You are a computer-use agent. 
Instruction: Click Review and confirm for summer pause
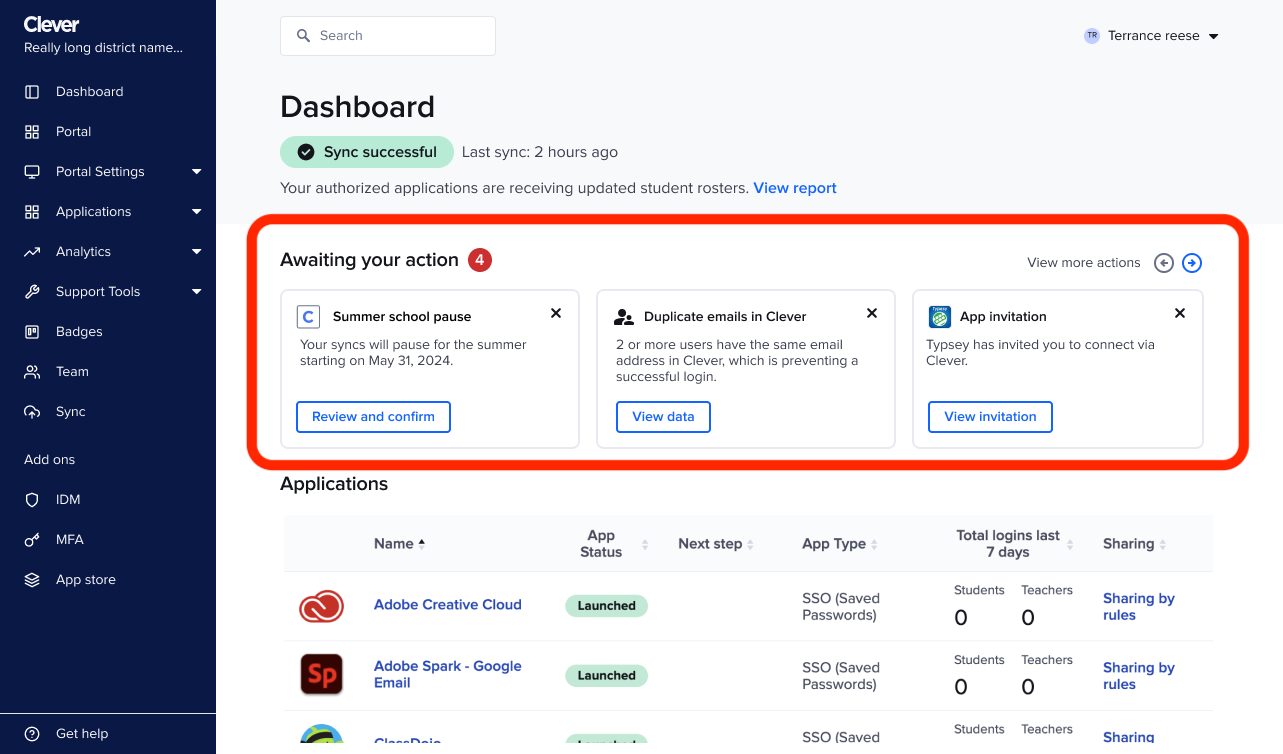coord(373,416)
